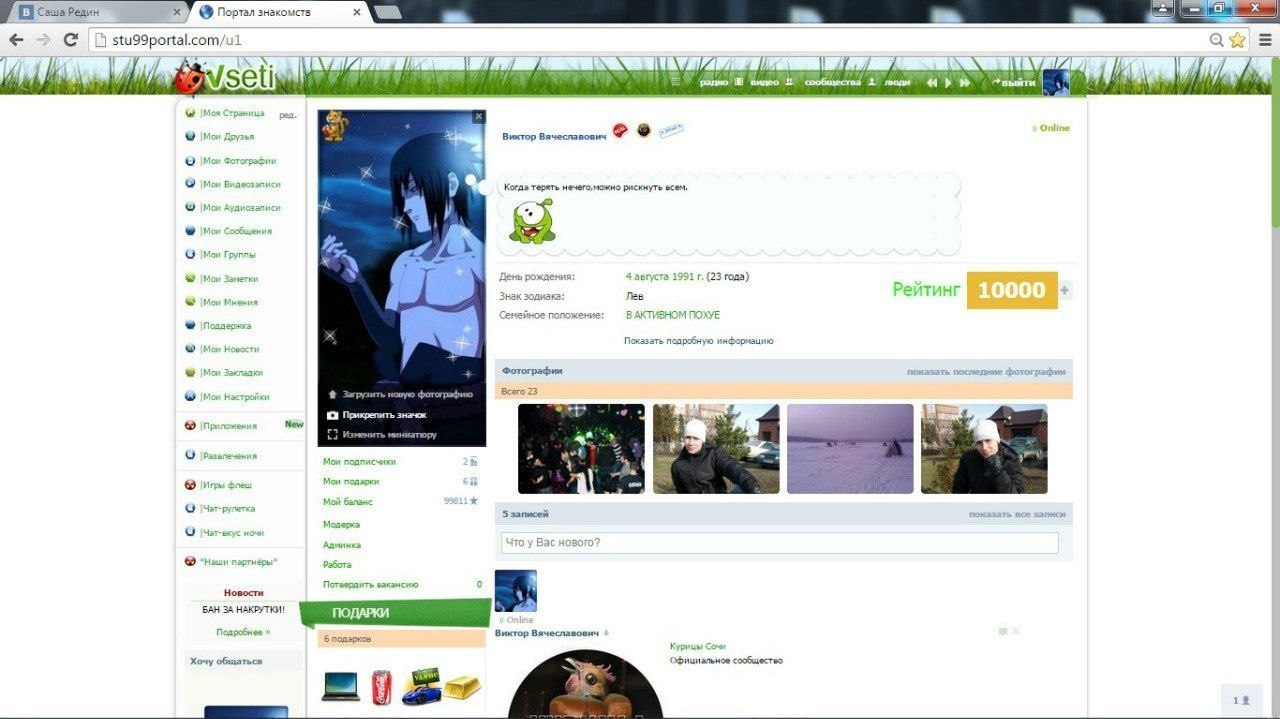This screenshot has height=719, width=1280.
Task: Click показать все записи link
Action: [x=1017, y=514]
